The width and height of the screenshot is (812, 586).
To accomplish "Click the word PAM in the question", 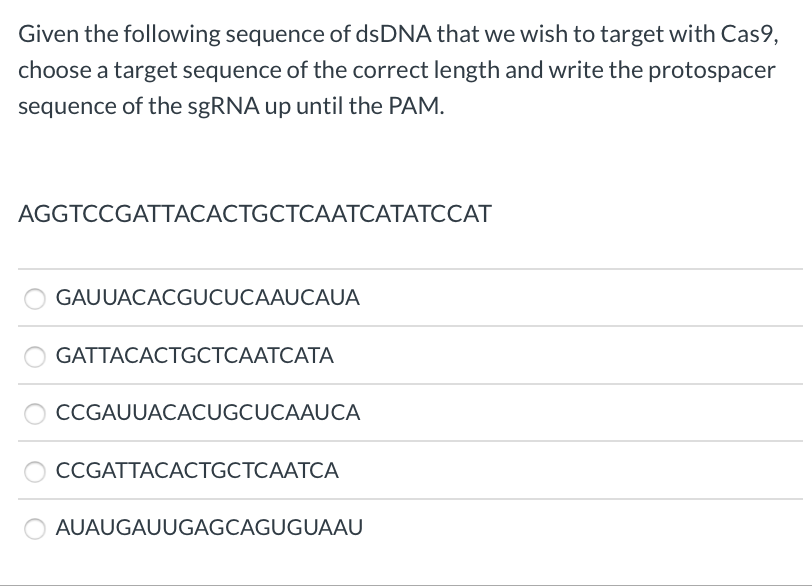I will coord(414,106).
